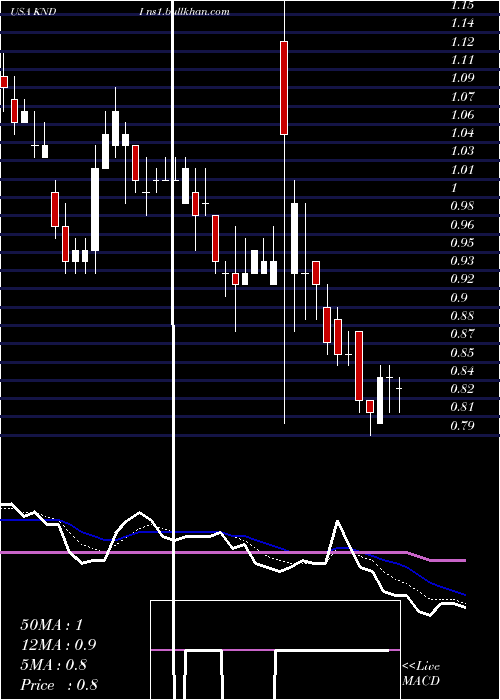Select the tall red candlestick body topping at 1.12

[284, 88]
